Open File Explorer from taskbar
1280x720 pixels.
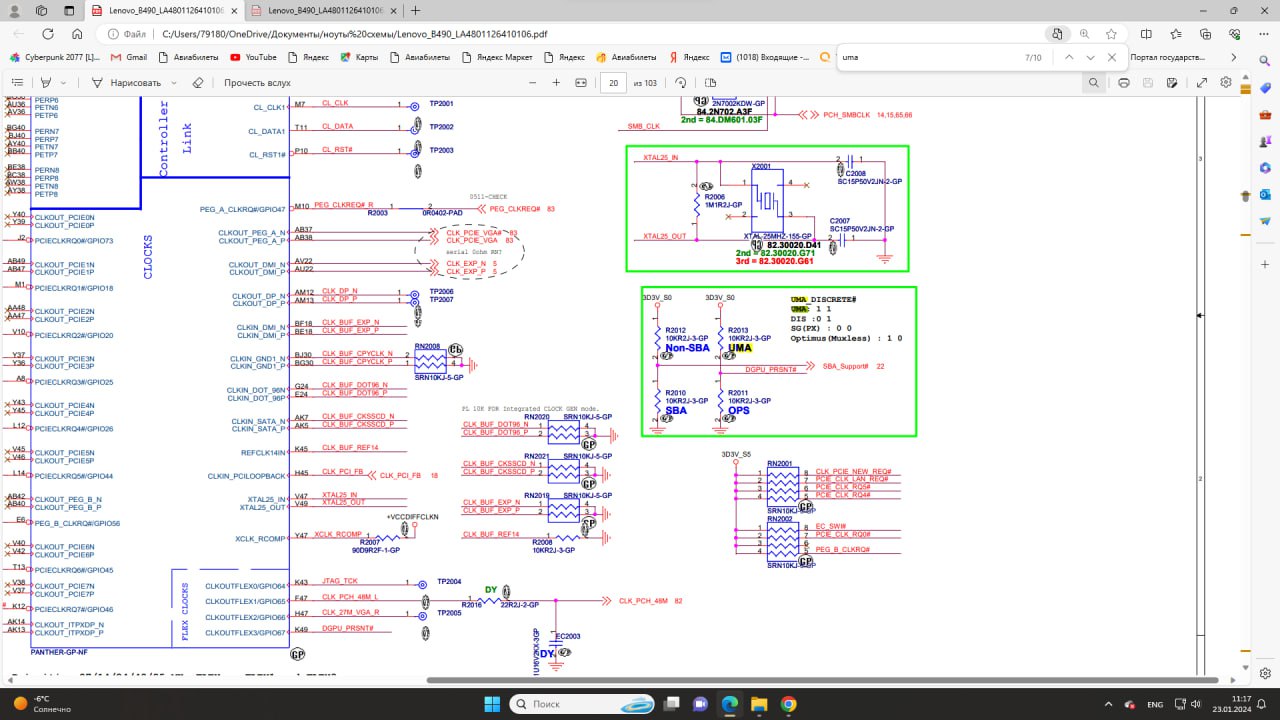click(759, 704)
